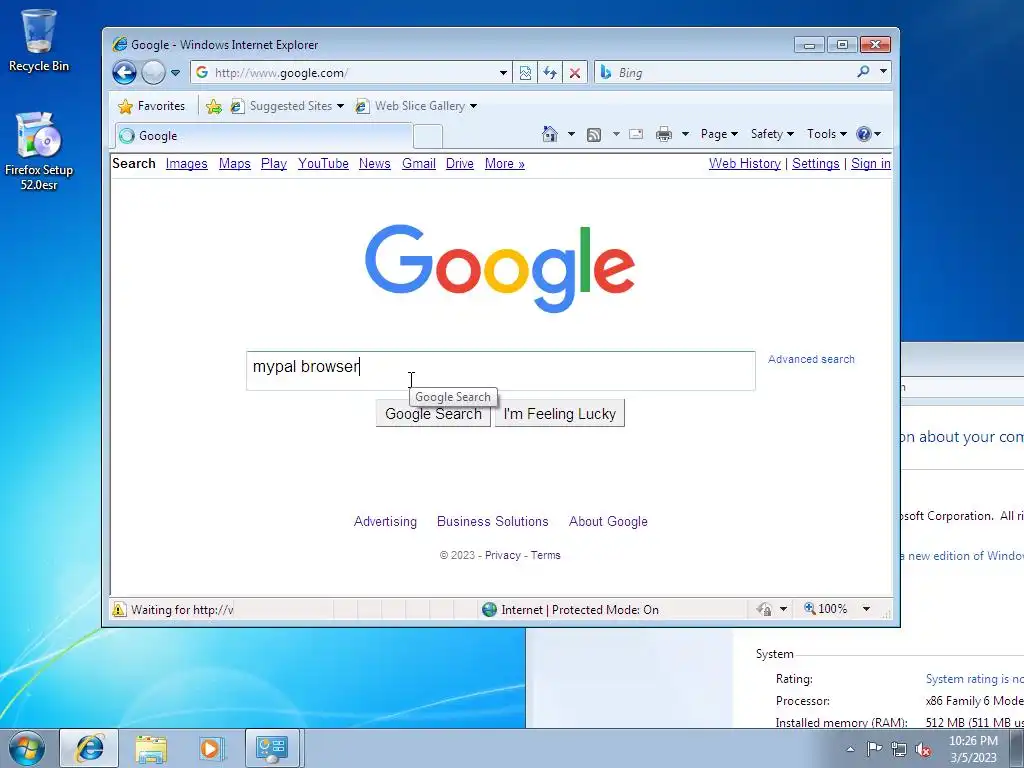
Task: Open the Favorites star button
Action: click(x=151, y=106)
